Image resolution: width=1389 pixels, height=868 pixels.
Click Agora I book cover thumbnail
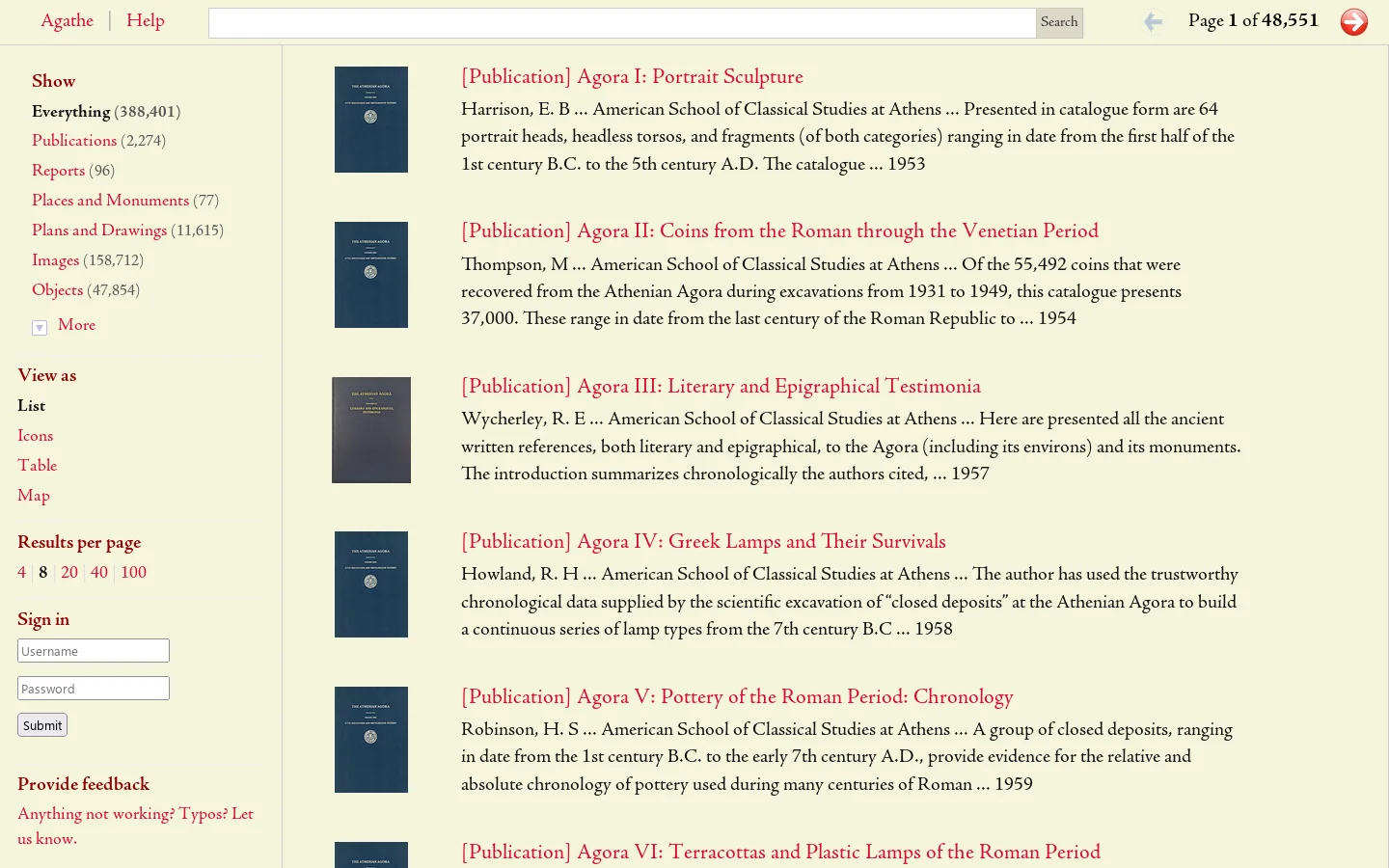pyautogui.click(x=371, y=120)
